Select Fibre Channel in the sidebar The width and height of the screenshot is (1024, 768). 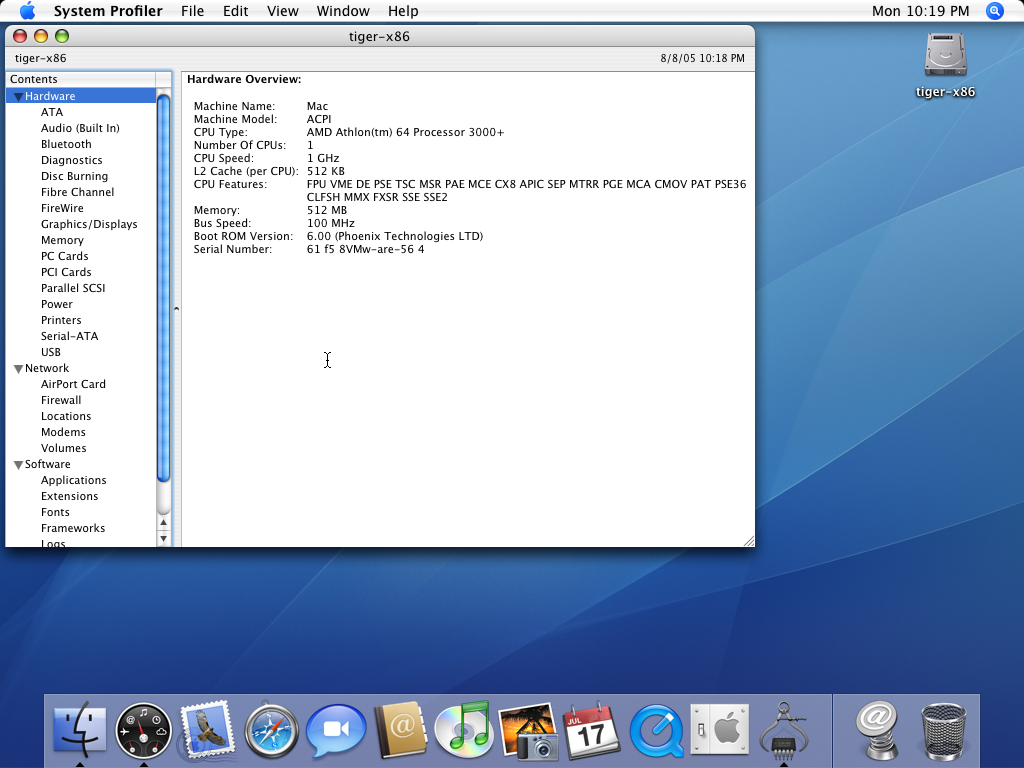click(78, 192)
